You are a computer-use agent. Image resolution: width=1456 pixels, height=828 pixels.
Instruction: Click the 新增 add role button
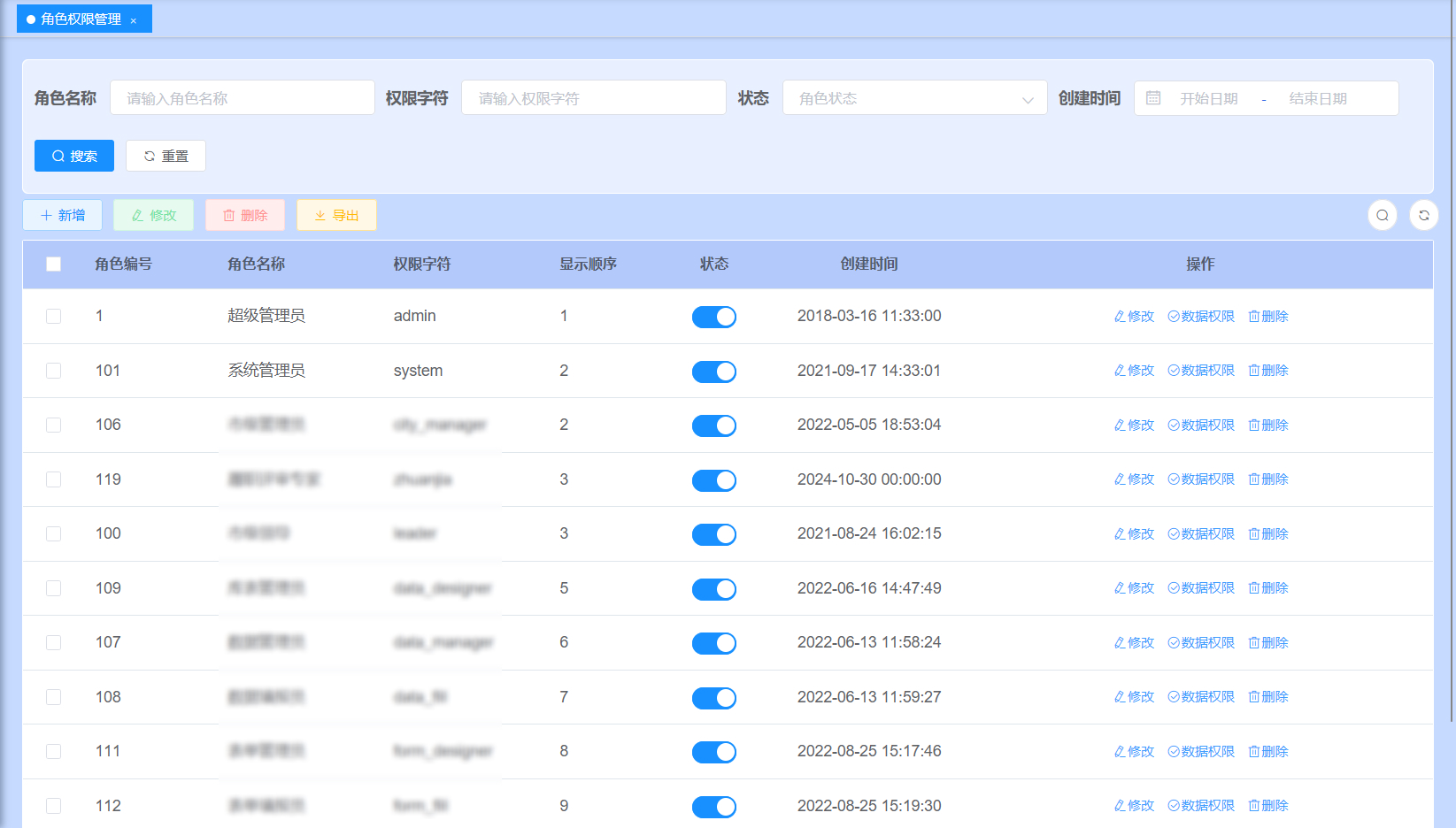pos(63,215)
